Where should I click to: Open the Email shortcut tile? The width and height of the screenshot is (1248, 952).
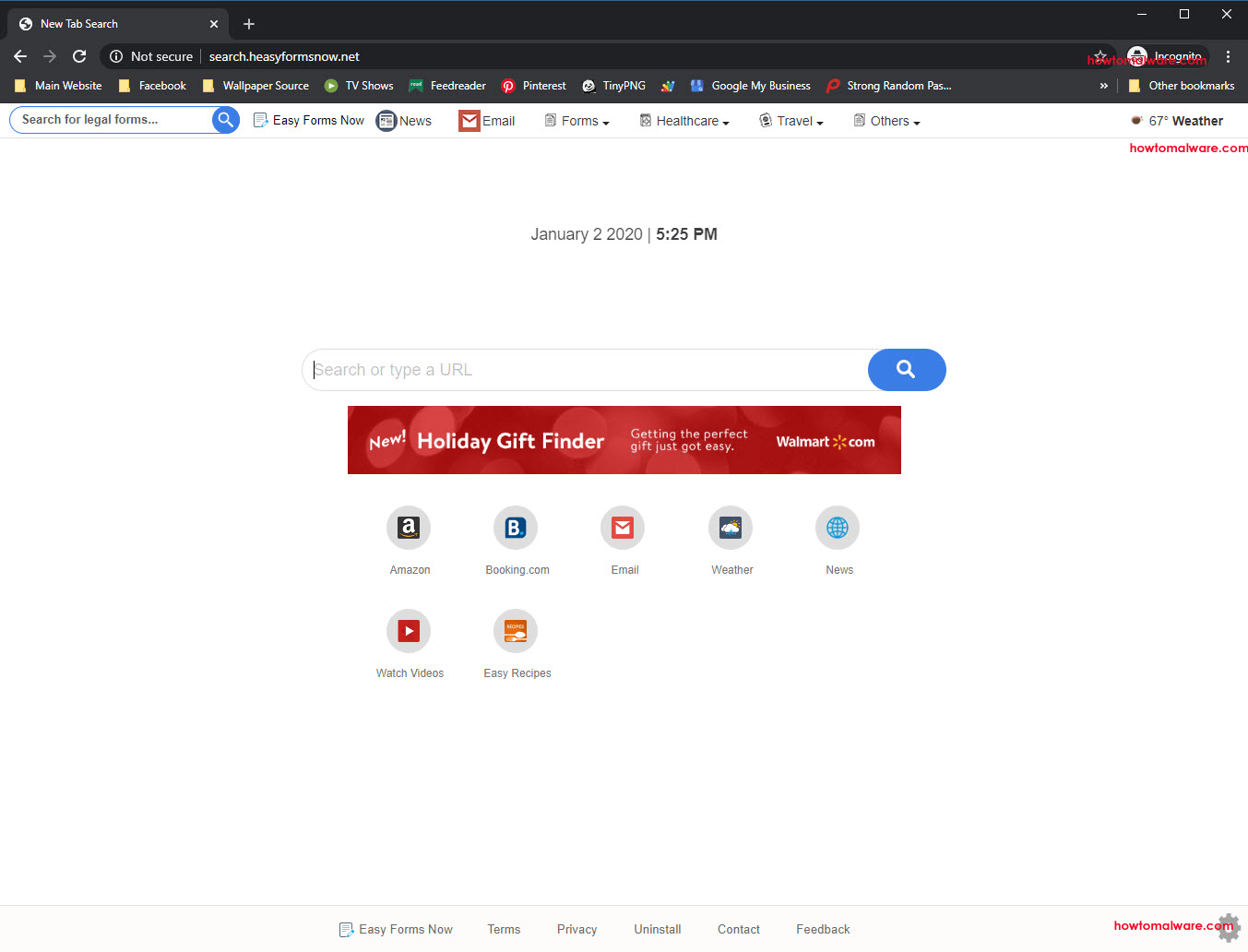point(623,528)
